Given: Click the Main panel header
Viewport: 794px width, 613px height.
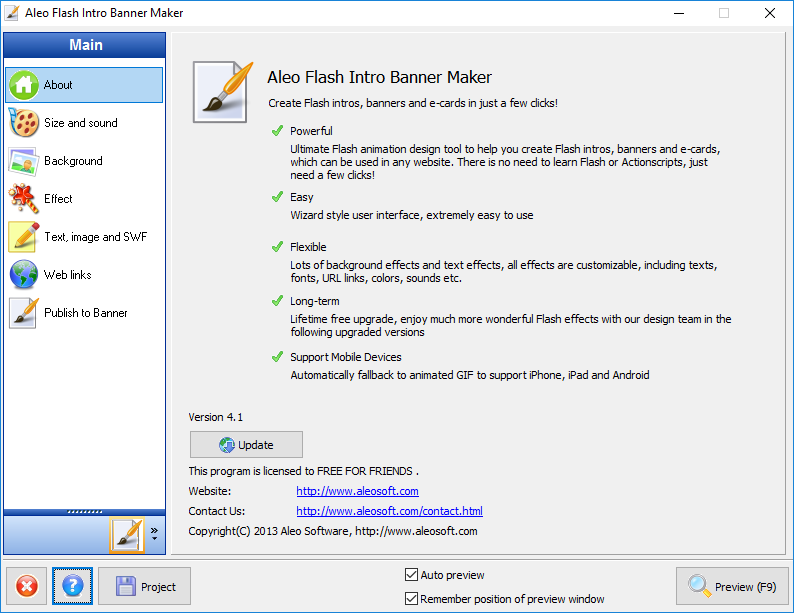Looking at the screenshot, I should click(85, 45).
